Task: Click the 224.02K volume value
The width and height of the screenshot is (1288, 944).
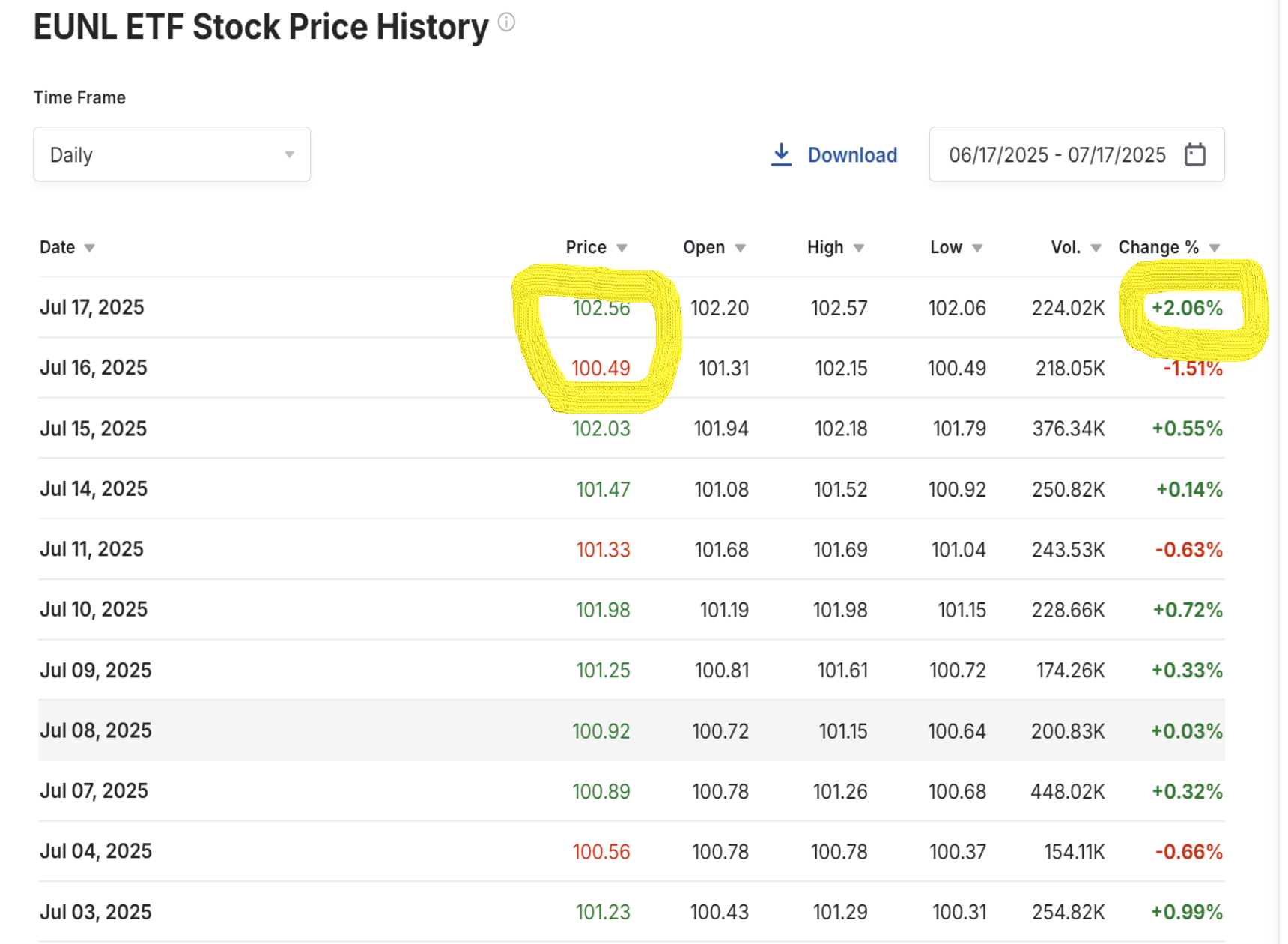Action: click(x=1068, y=308)
